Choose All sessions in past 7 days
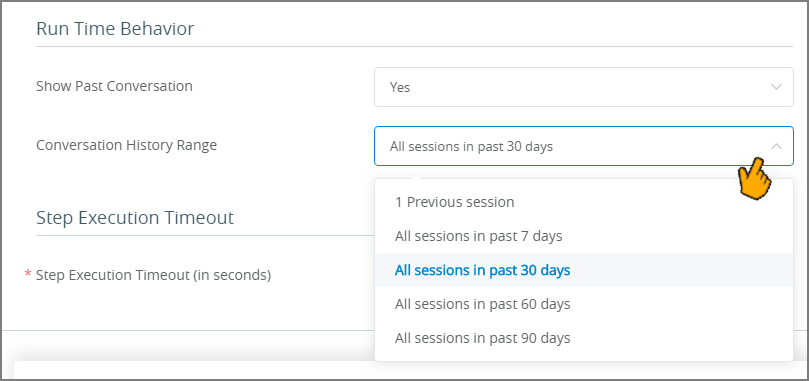 (584, 236)
